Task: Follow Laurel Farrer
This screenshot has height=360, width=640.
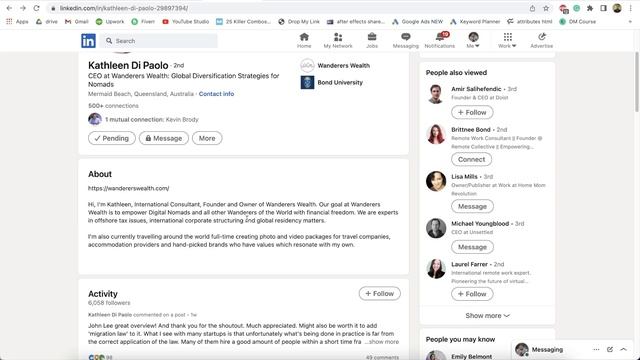Action: [472, 294]
